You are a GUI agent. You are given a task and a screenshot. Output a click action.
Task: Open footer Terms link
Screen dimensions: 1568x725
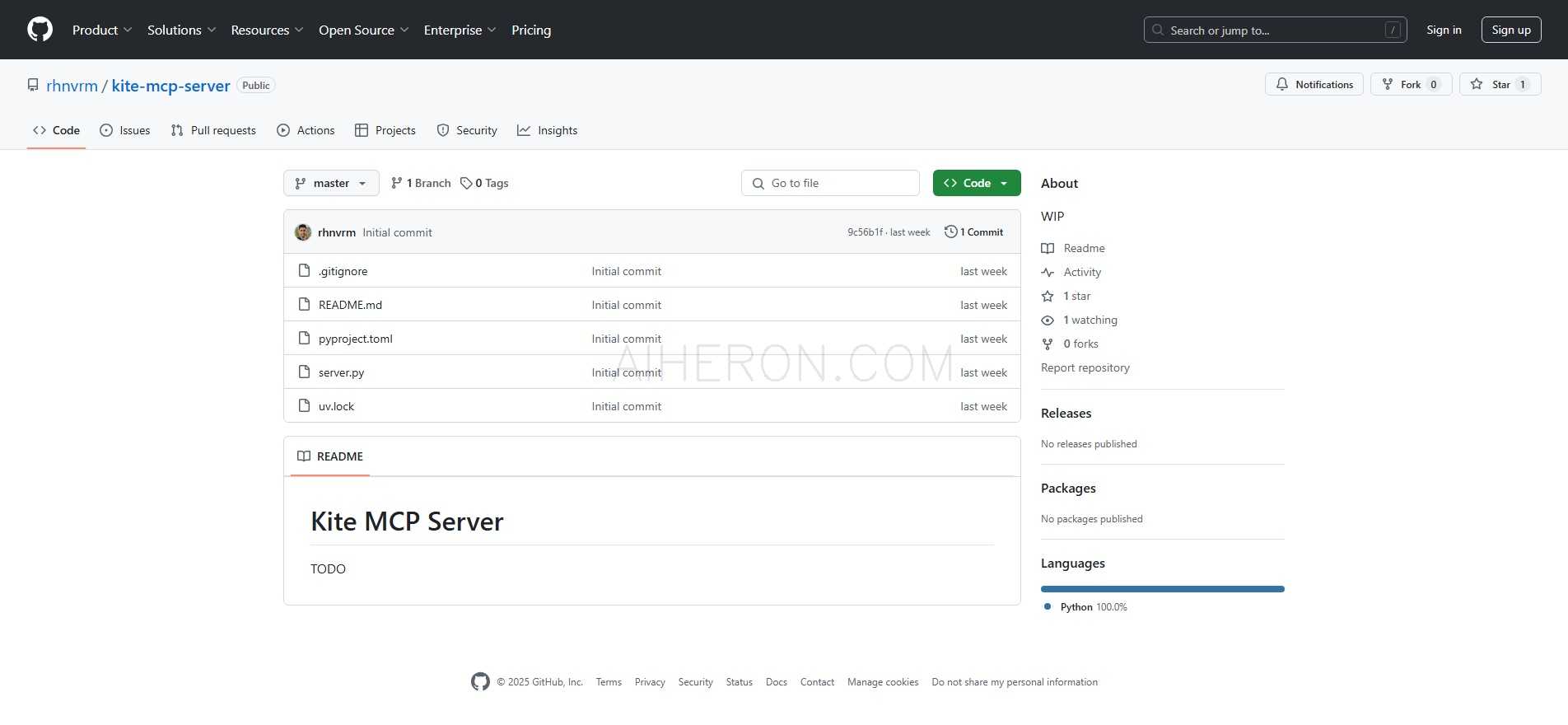click(x=609, y=682)
